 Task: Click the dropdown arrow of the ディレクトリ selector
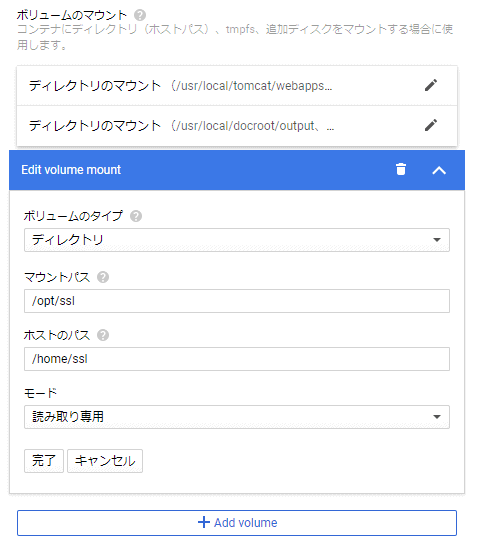(x=437, y=240)
